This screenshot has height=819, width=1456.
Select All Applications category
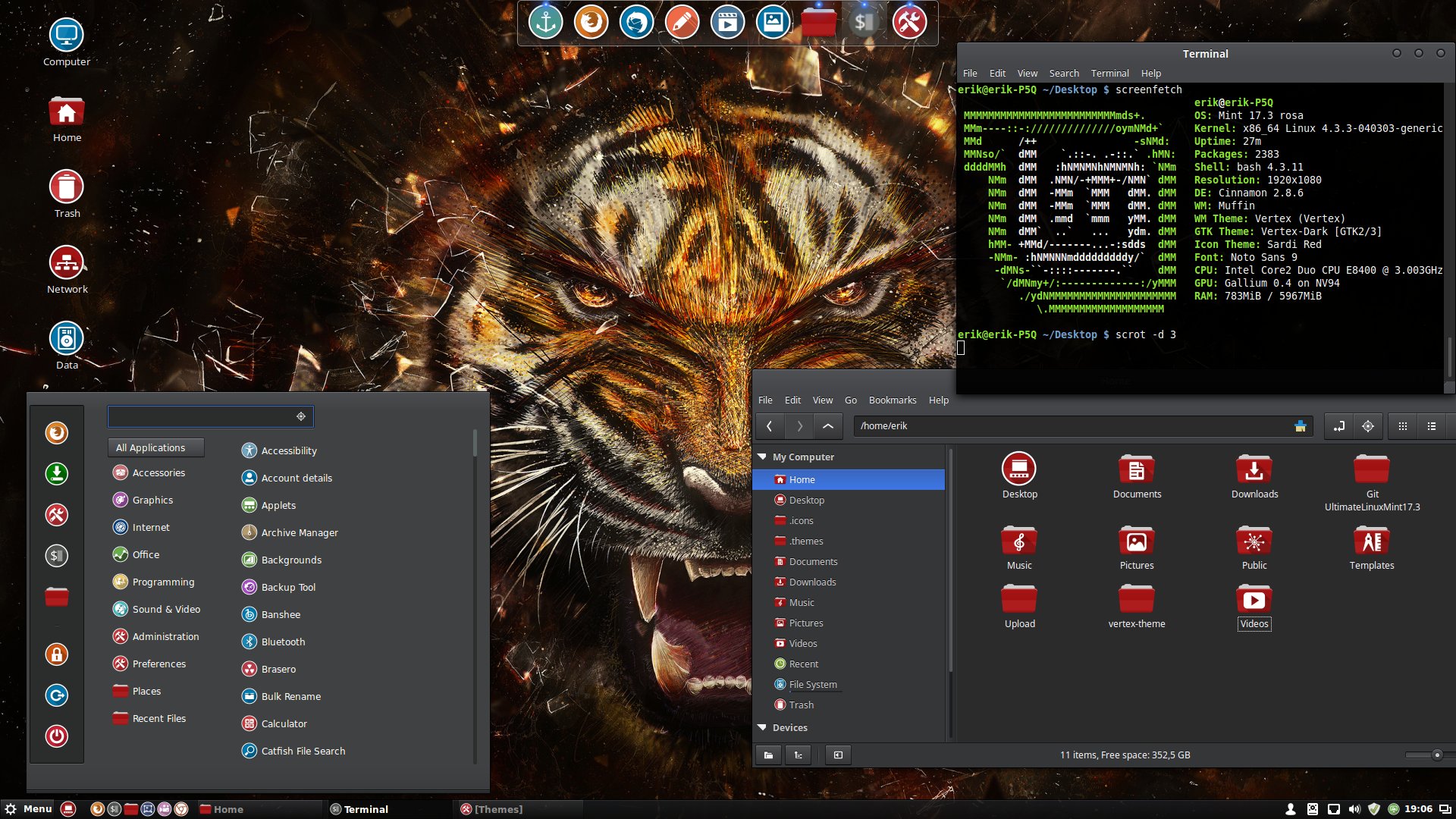(x=155, y=447)
